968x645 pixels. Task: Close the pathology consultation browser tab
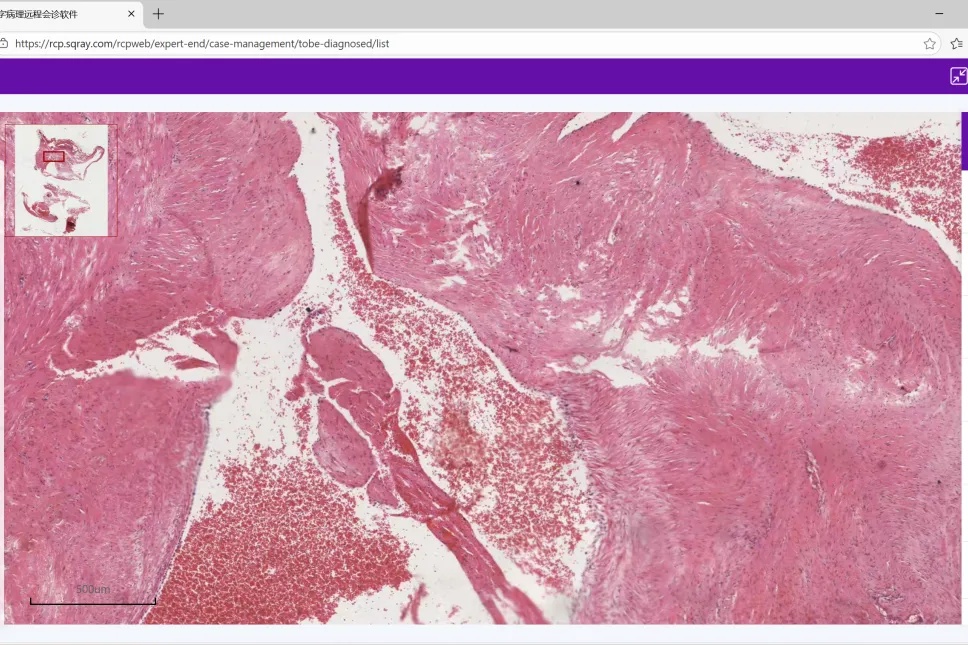coord(131,14)
